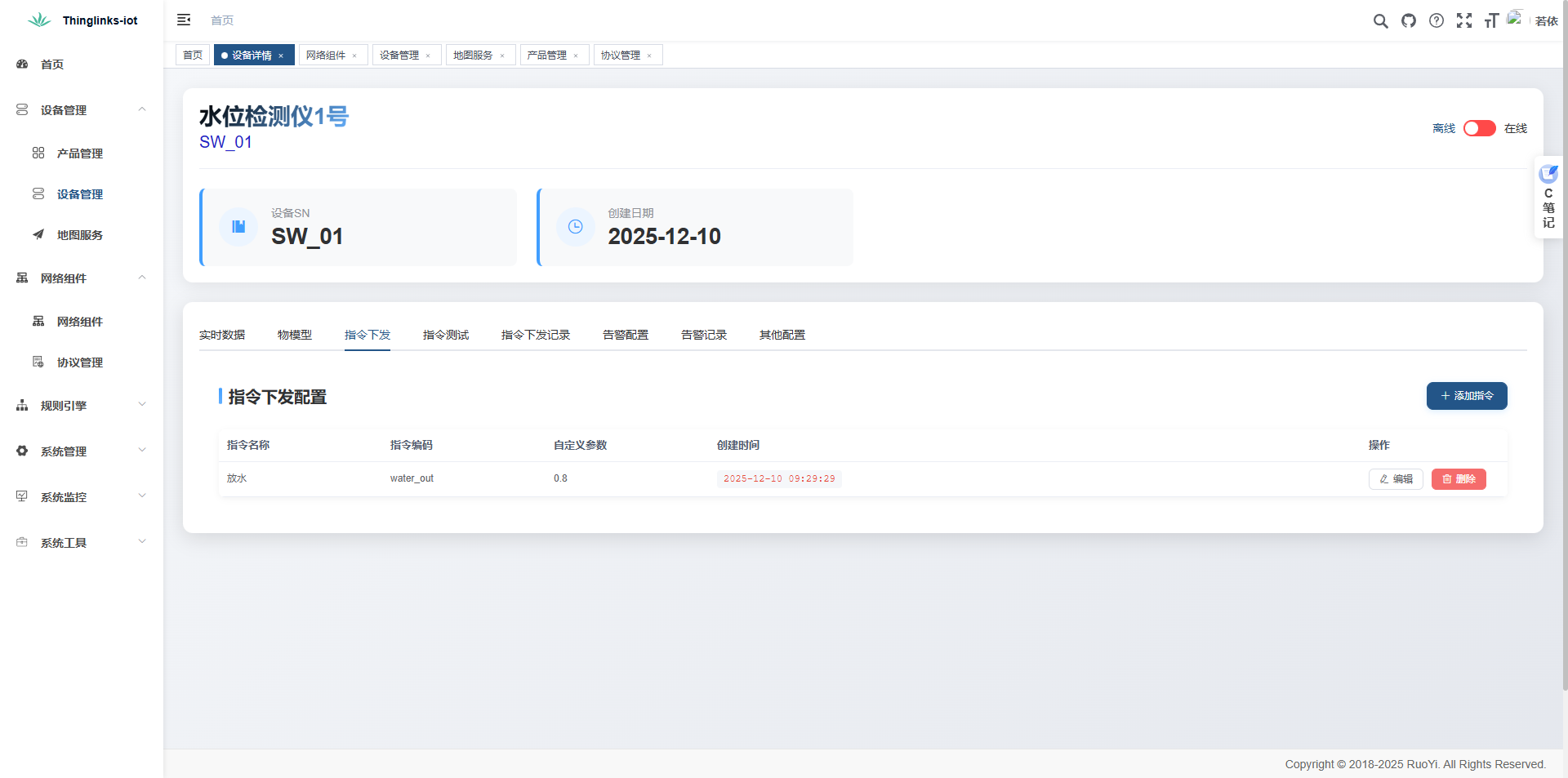This screenshot has width=1568, height=778.
Task: Toggle fullscreen mode icon
Action: tap(1464, 21)
